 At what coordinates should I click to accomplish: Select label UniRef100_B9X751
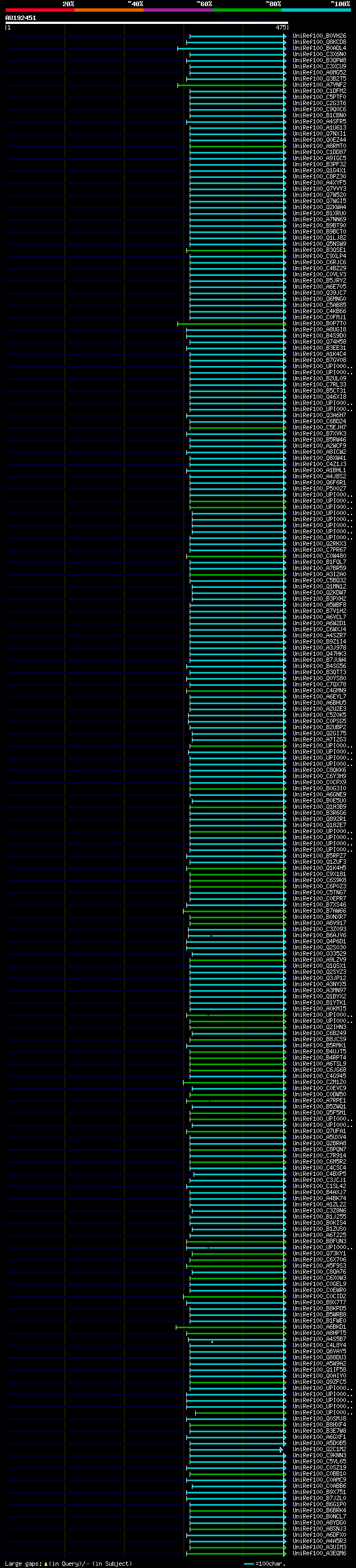pyautogui.click(x=319, y=1491)
